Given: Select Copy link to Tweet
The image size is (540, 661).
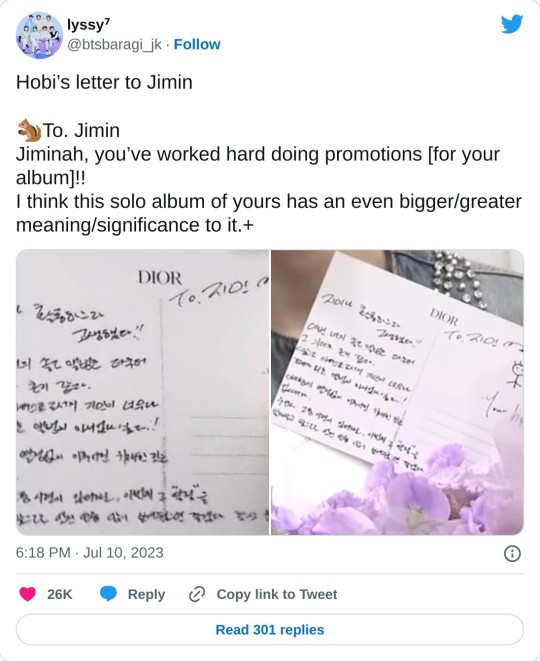Looking at the screenshot, I should (x=277, y=594).
